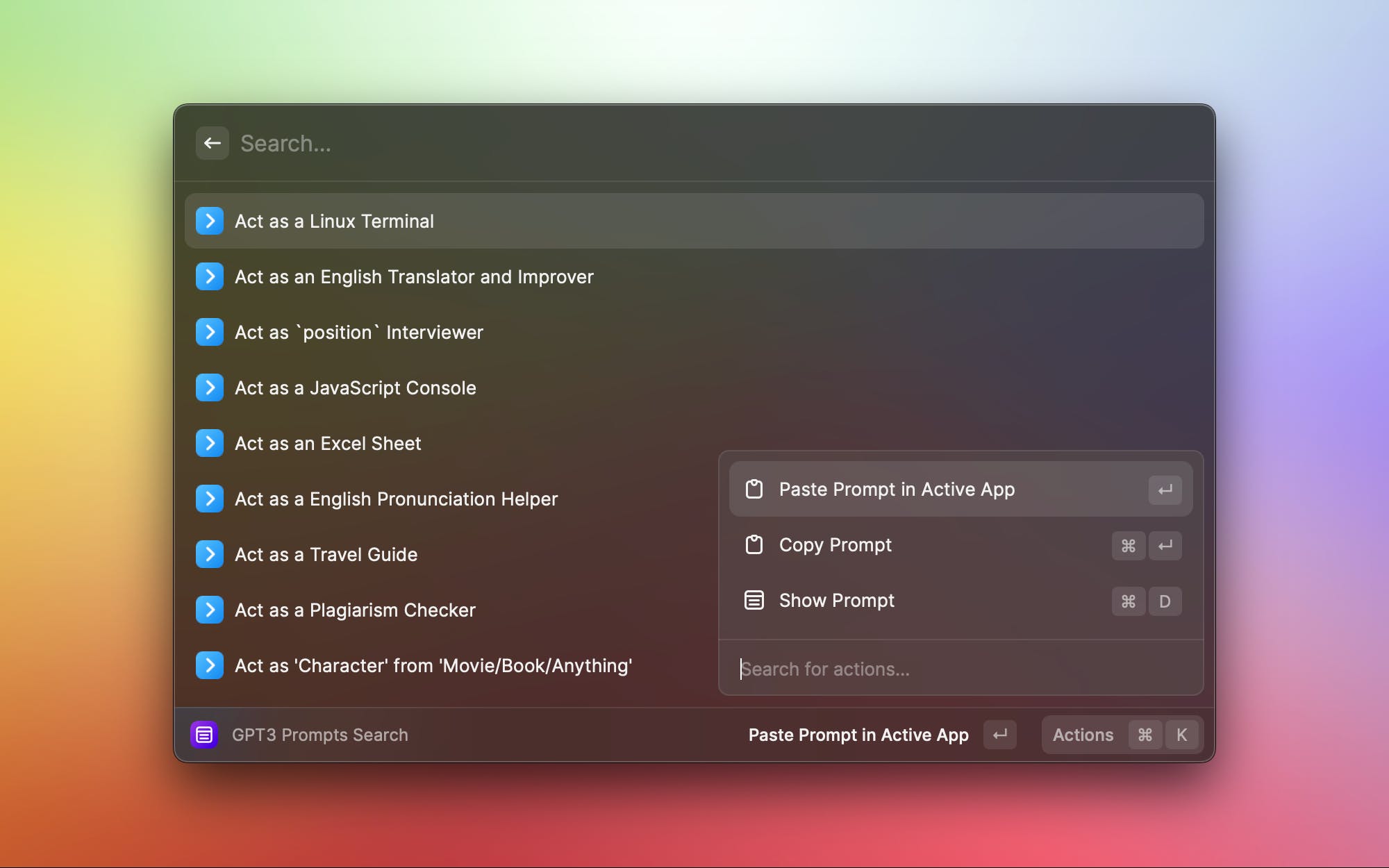
Task: Click the Act as Plagiarism Checker arrow icon
Action: point(211,609)
